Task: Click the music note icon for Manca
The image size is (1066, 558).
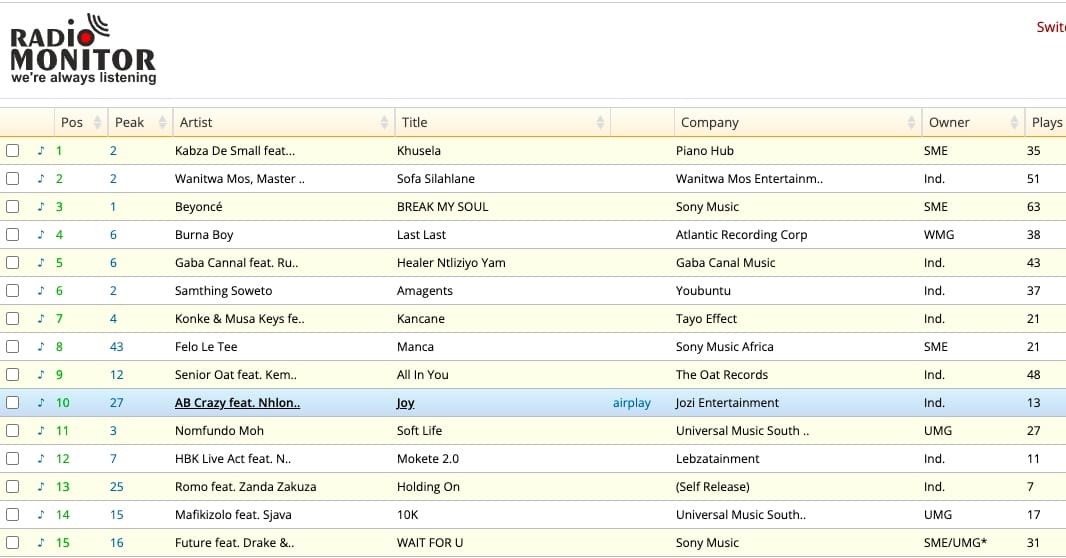Action: click(x=41, y=347)
